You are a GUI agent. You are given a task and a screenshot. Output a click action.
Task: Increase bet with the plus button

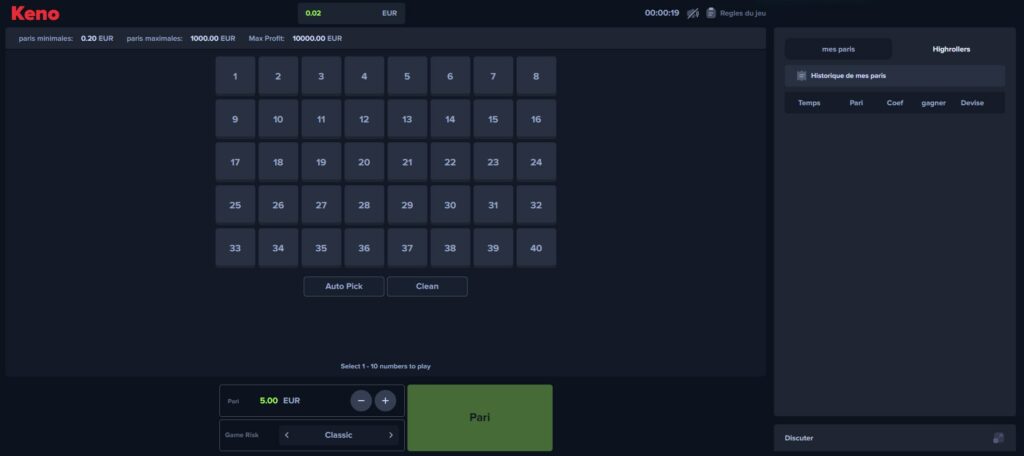click(x=385, y=401)
